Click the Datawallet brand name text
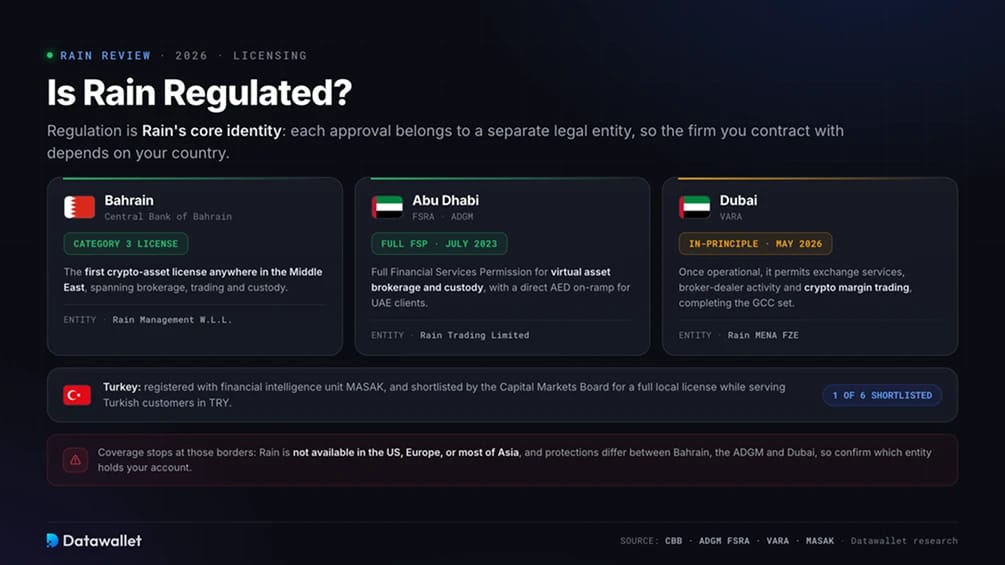 (103, 541)
